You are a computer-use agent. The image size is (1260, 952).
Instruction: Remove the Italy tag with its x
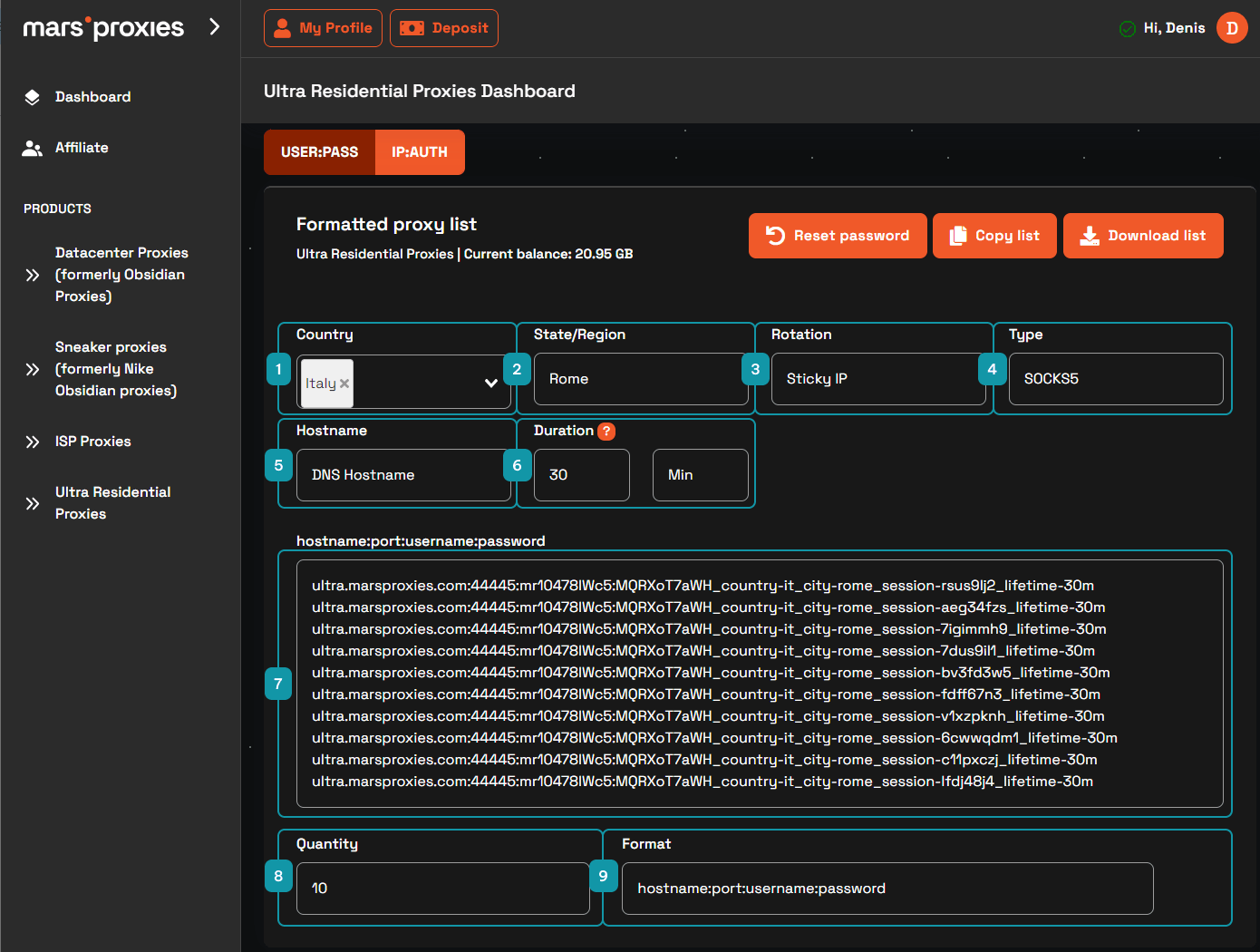pyautogui.click(x=344, y=384)
